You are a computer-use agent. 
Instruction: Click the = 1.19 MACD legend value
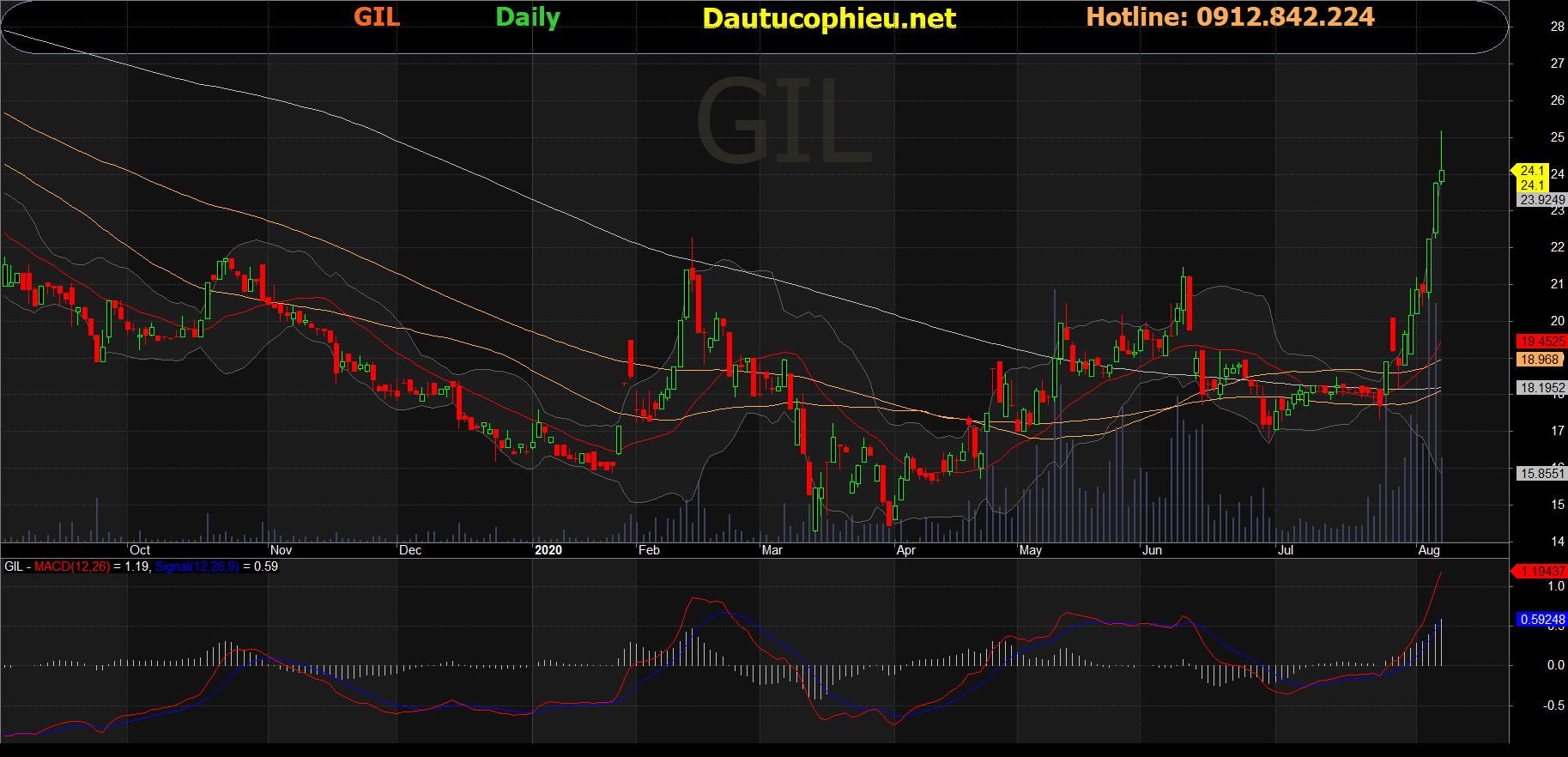point(131,566)
